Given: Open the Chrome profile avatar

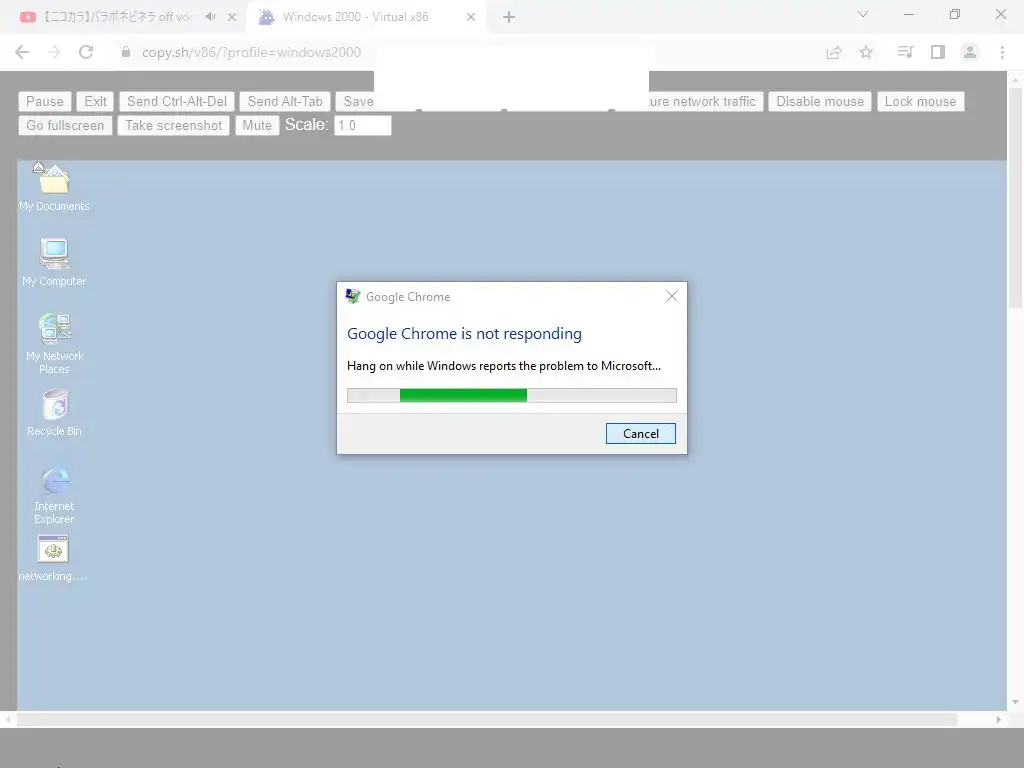Looking at the screenshot, I should (x=970, y=52).
